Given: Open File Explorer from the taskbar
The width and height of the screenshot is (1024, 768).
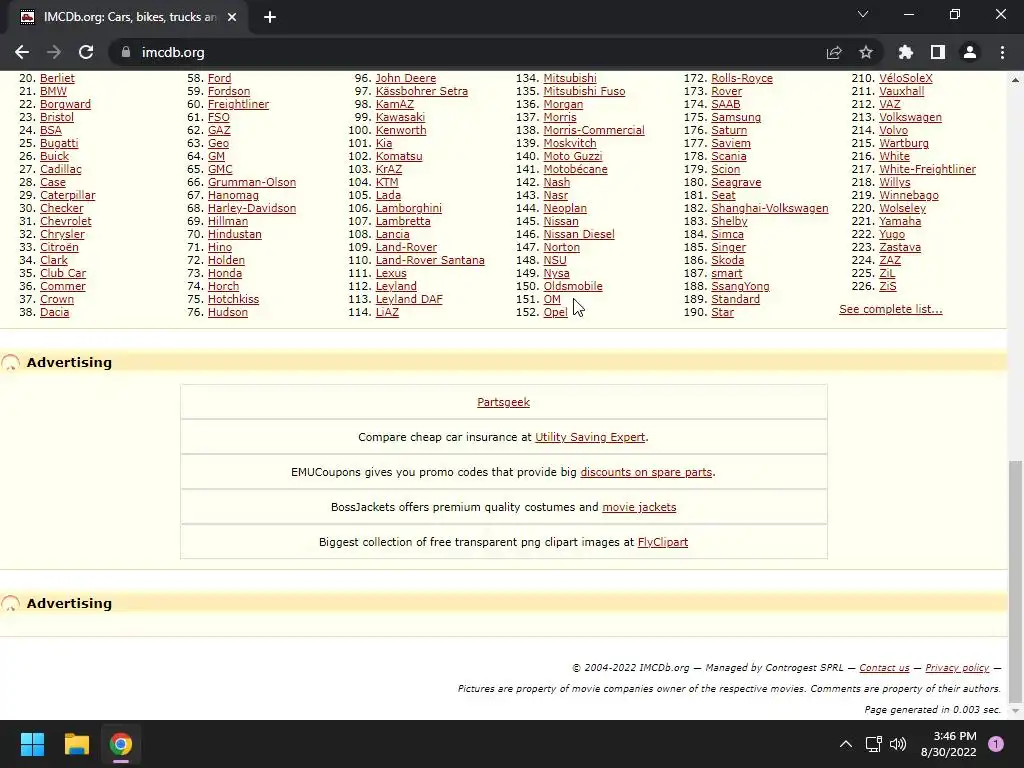Looking at the screenshot, I should coord(76,744).
